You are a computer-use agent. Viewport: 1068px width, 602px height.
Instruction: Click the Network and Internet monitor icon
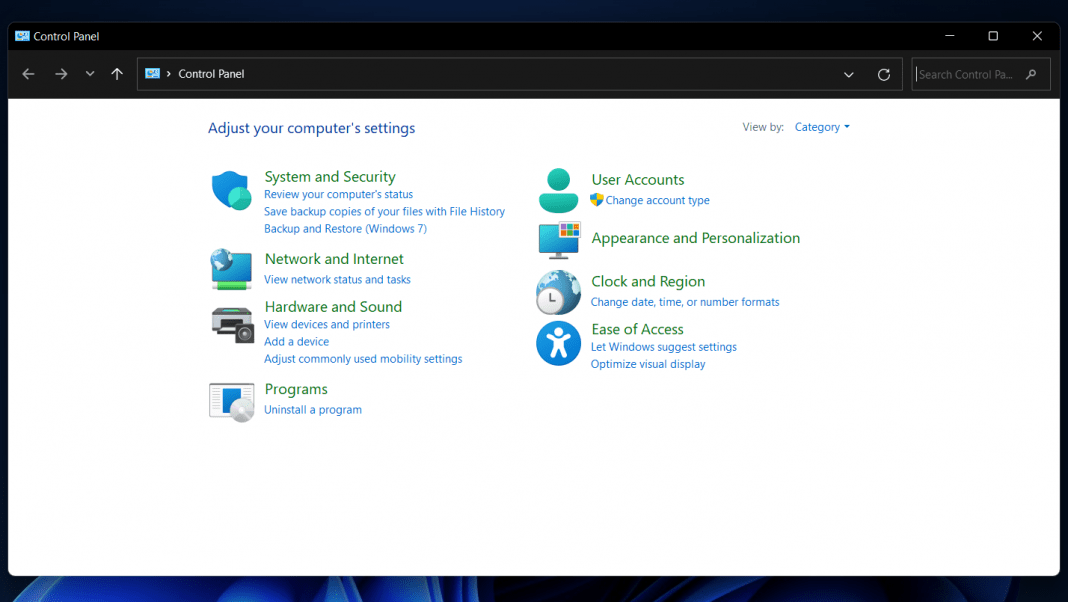point(231,269)
